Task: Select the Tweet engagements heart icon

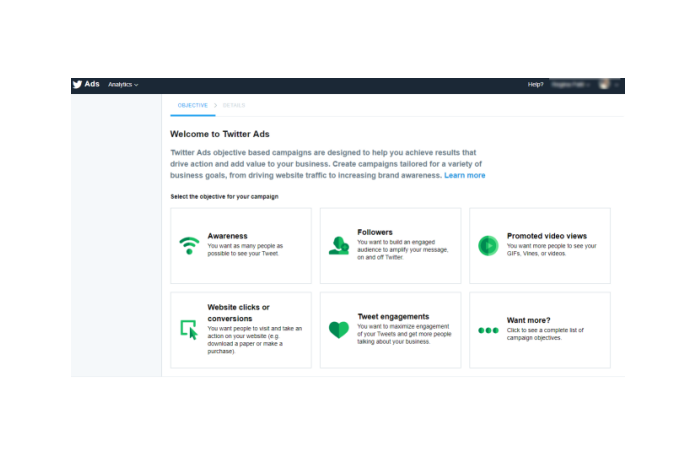Action: coord(338,329)
